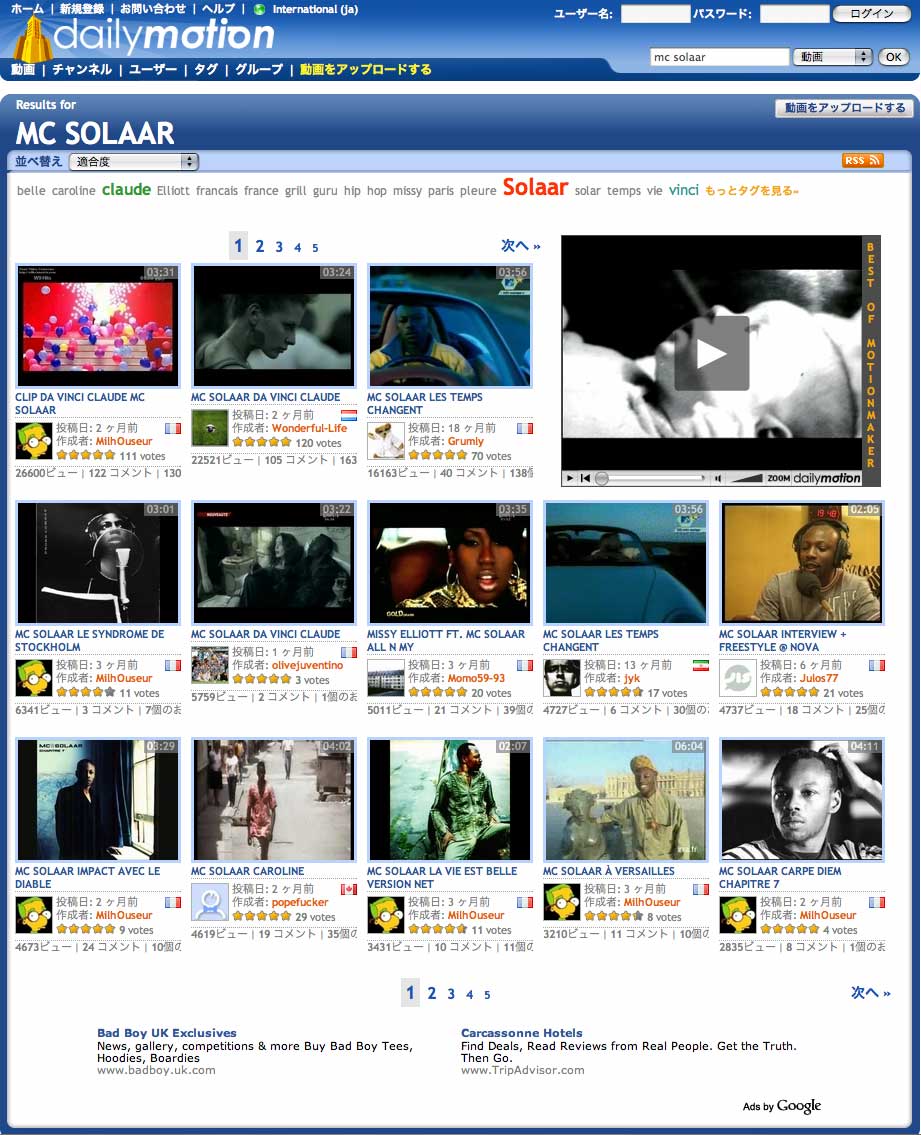Click the Help link in top bar

coord(218,9)
